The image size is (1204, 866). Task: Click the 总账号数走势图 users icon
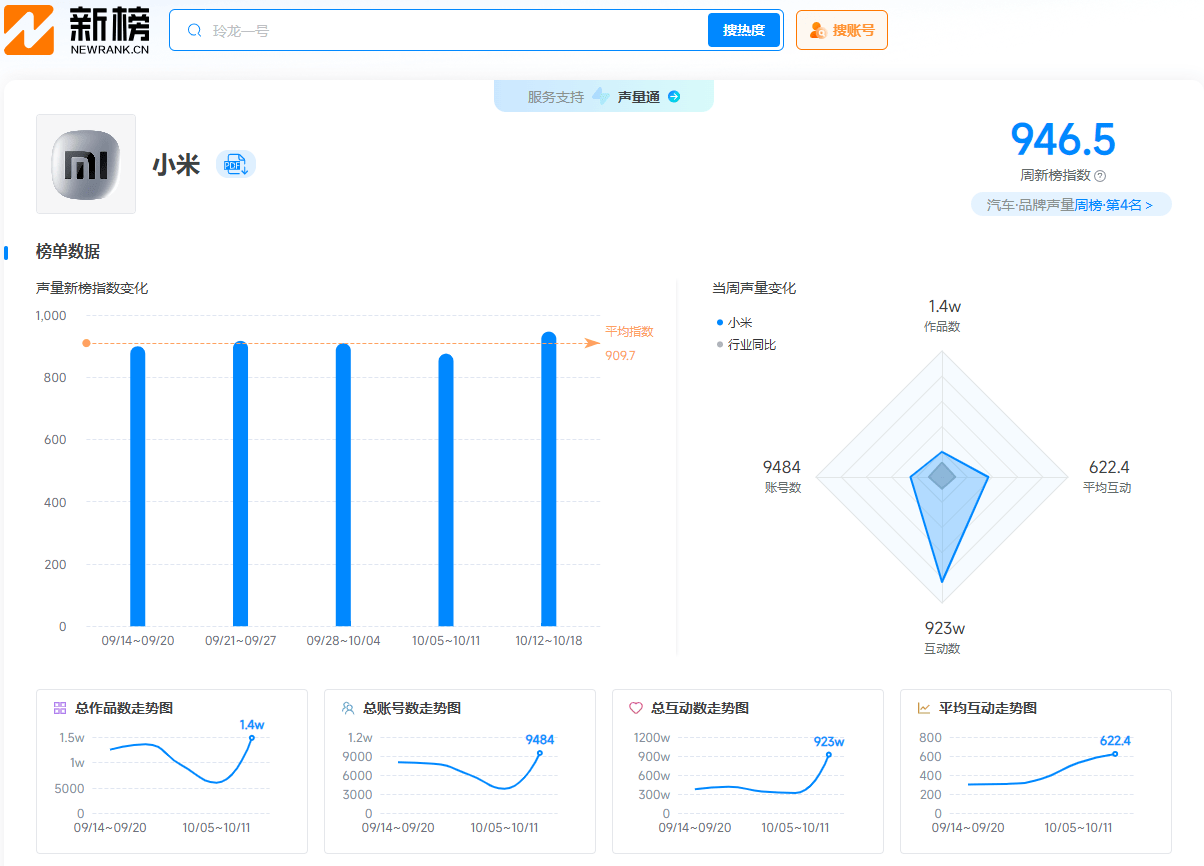348,708
